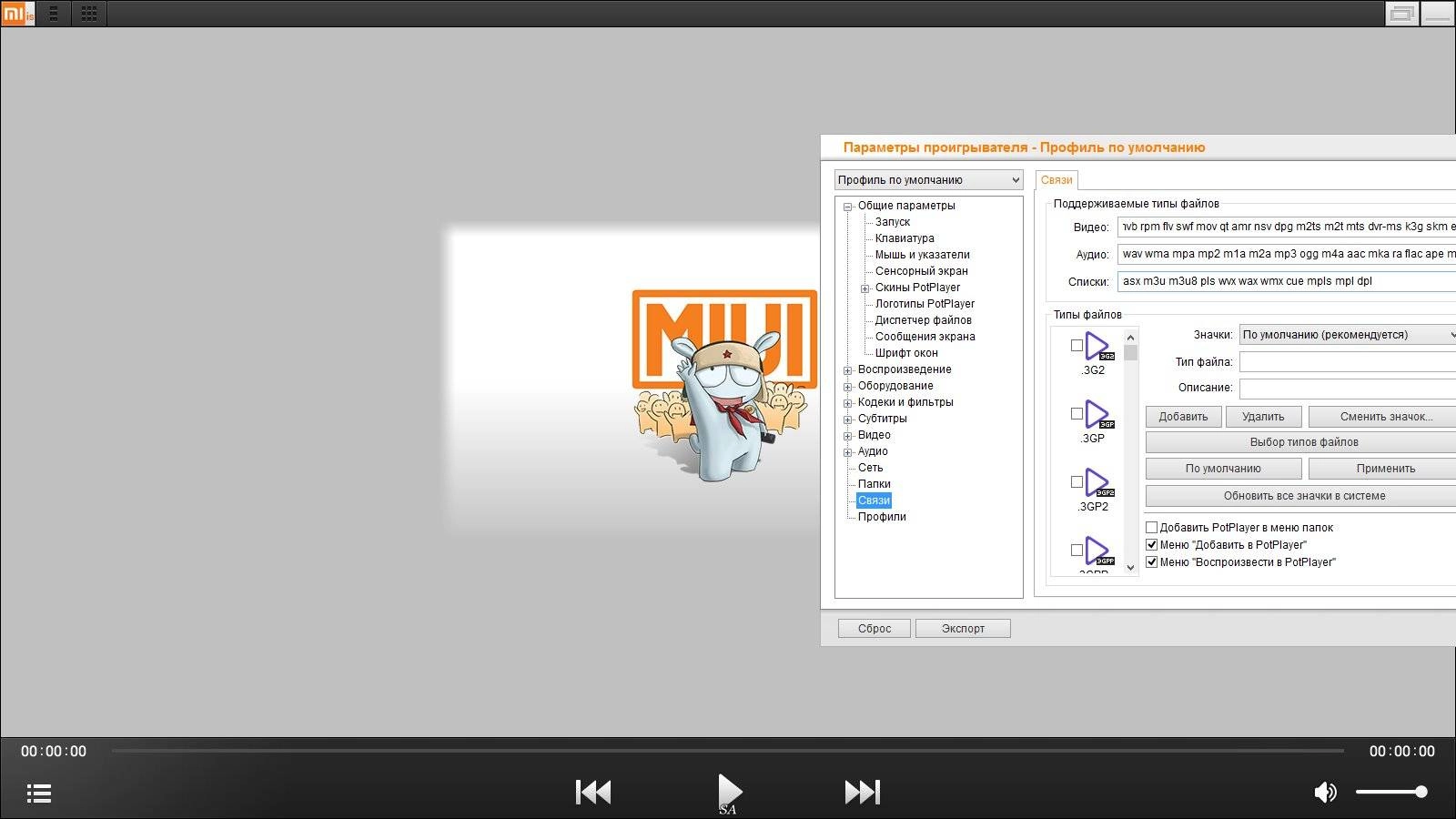Click the Тип файла input field
Screen dimensions: 1456x819
(x=1348, y=362)
